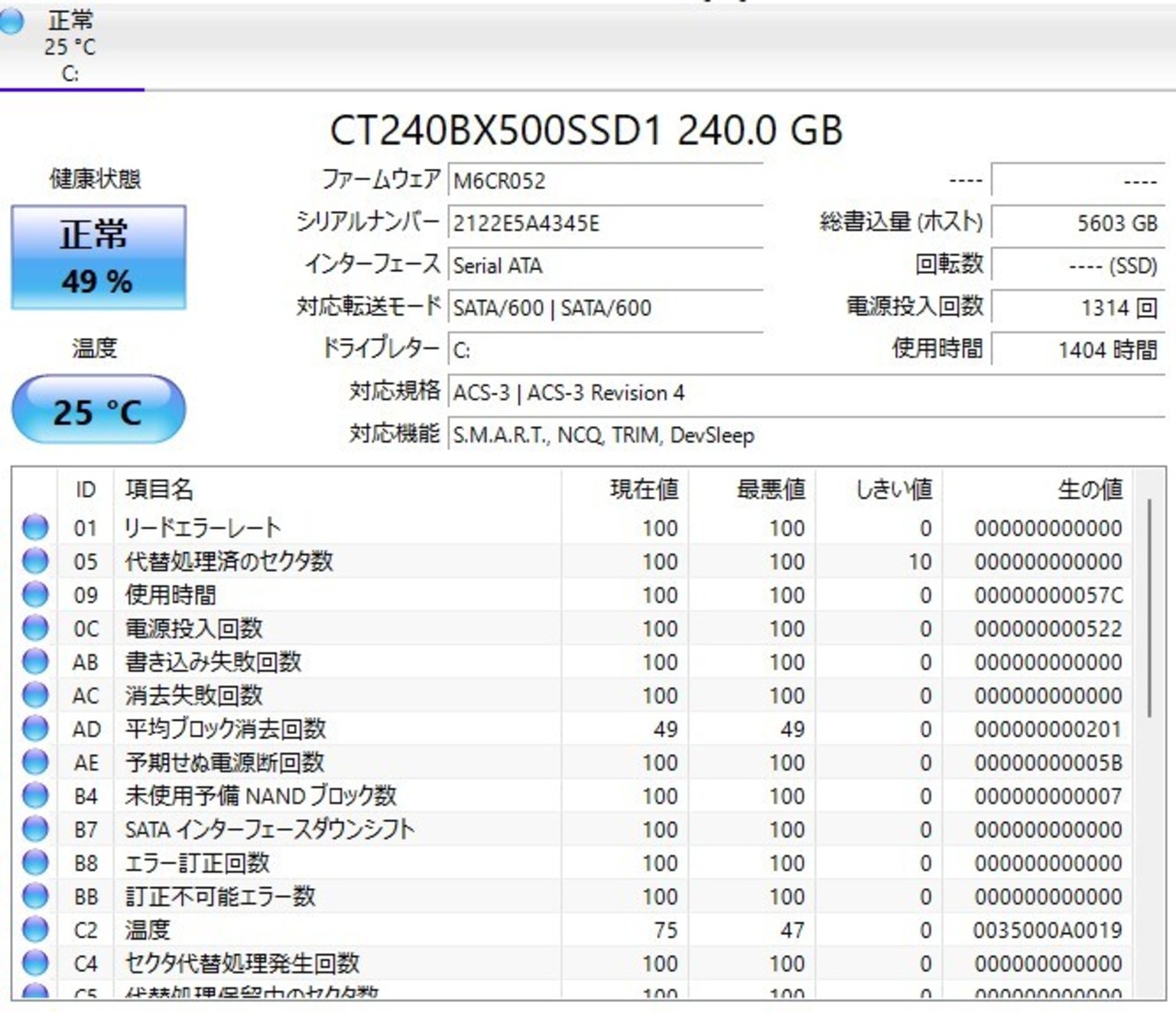Click the serial number field 2122E5A4345E

(x=605, y=222)
